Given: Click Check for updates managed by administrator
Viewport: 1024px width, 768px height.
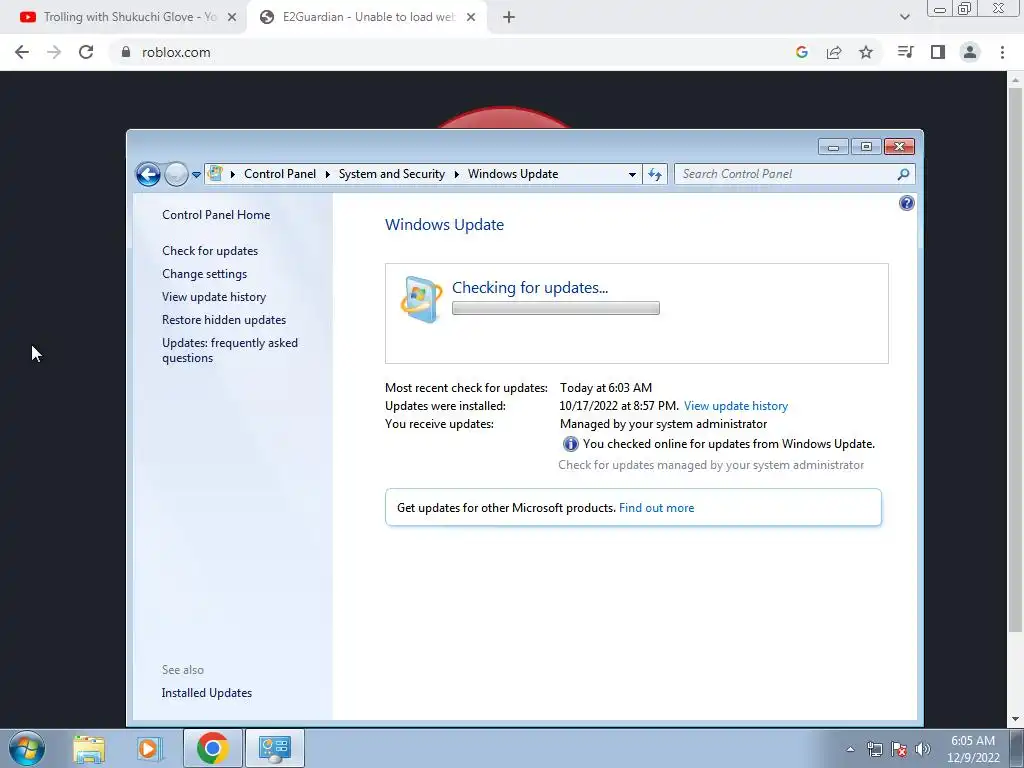Looking at the screenshot, I should (x=711, y=465).
